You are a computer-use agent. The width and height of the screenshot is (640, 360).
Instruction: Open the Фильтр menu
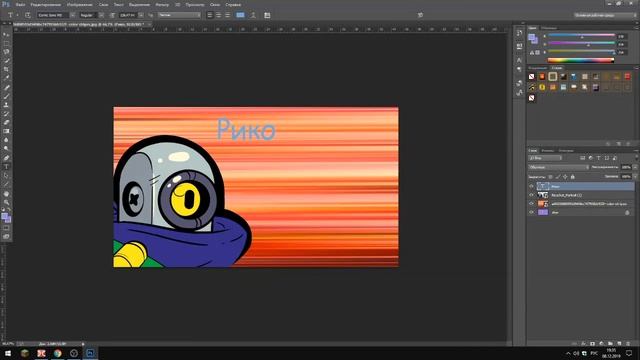click(x=162, y=4)
